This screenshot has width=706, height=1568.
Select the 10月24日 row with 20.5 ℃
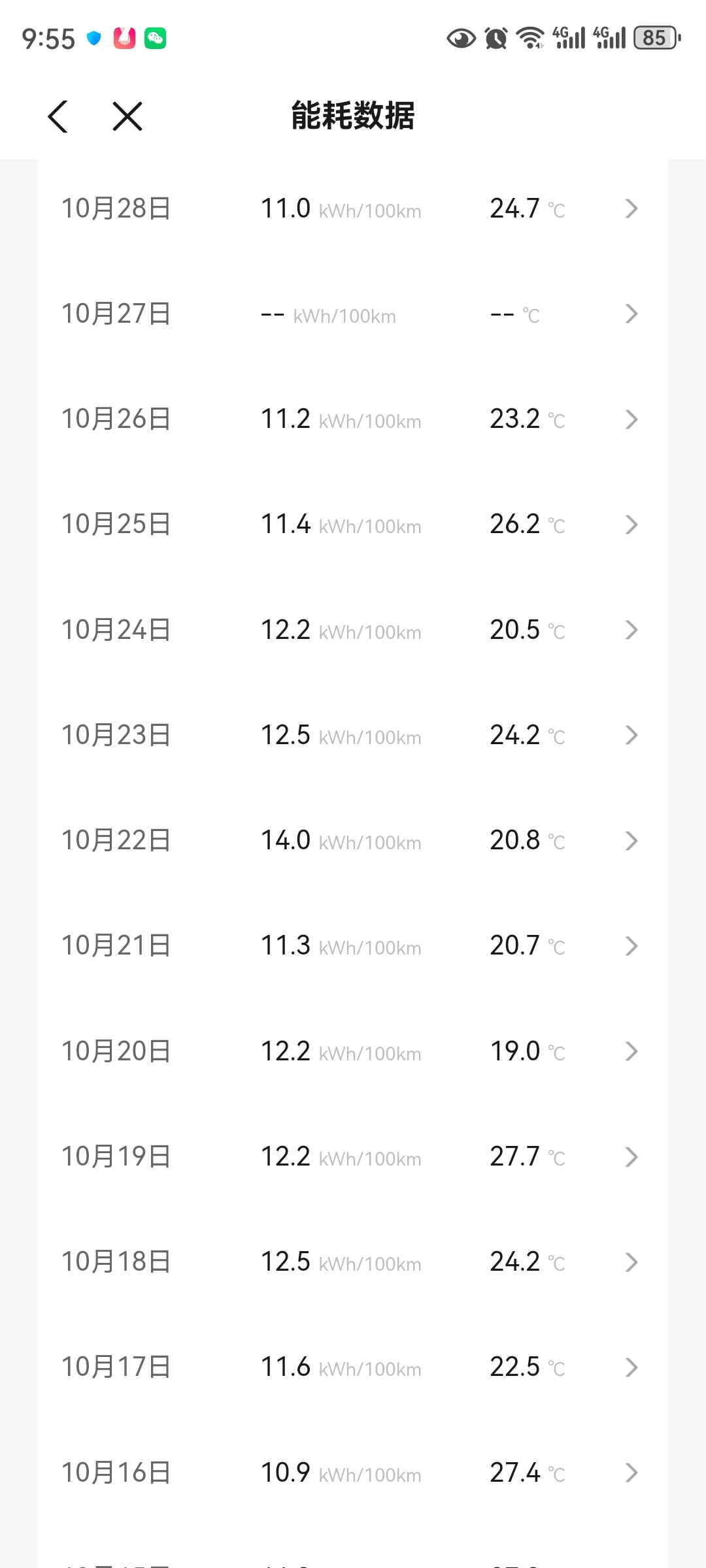coord(353,630)
